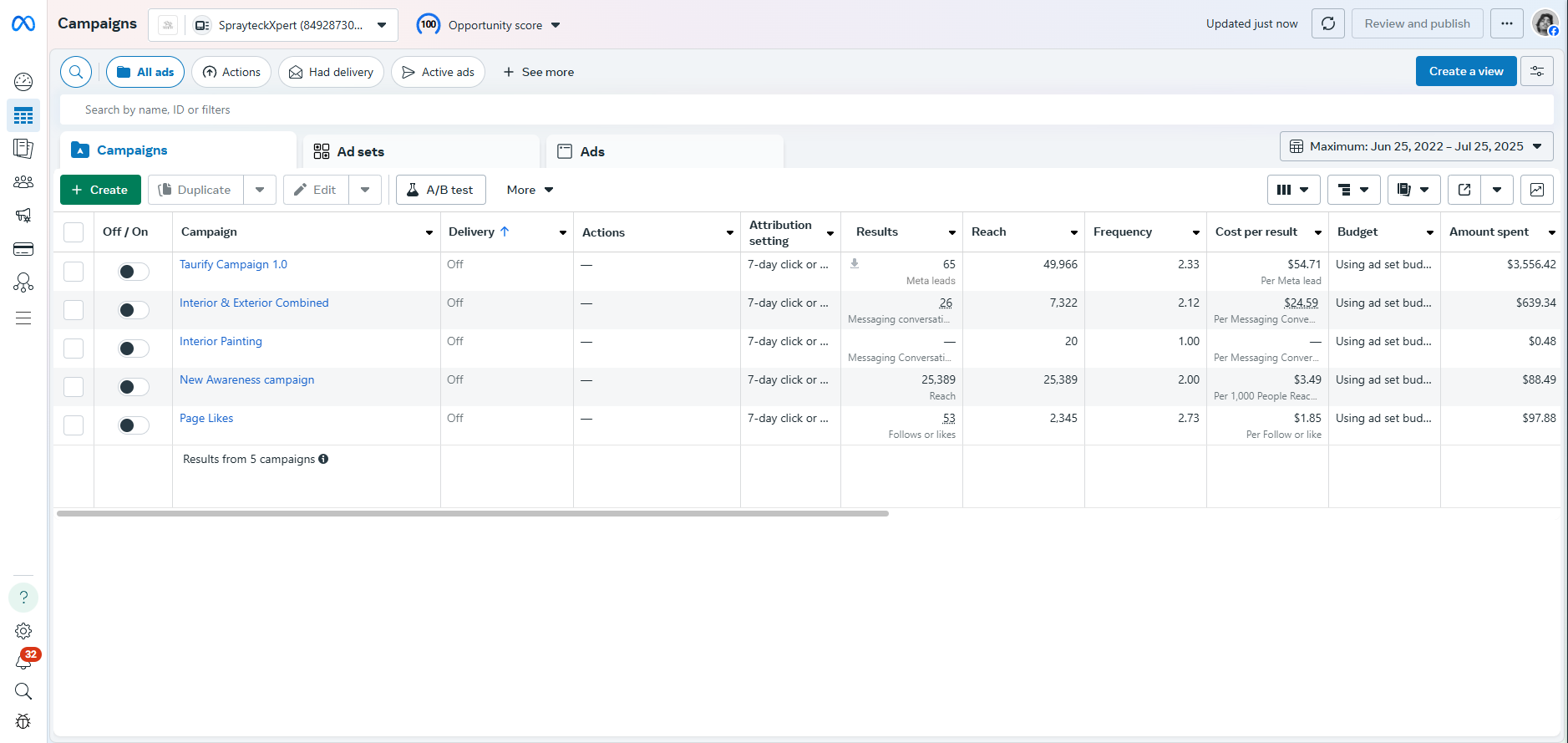Open the charts view icon
Screen dimensions: 1568x743
click(1537, 190)
